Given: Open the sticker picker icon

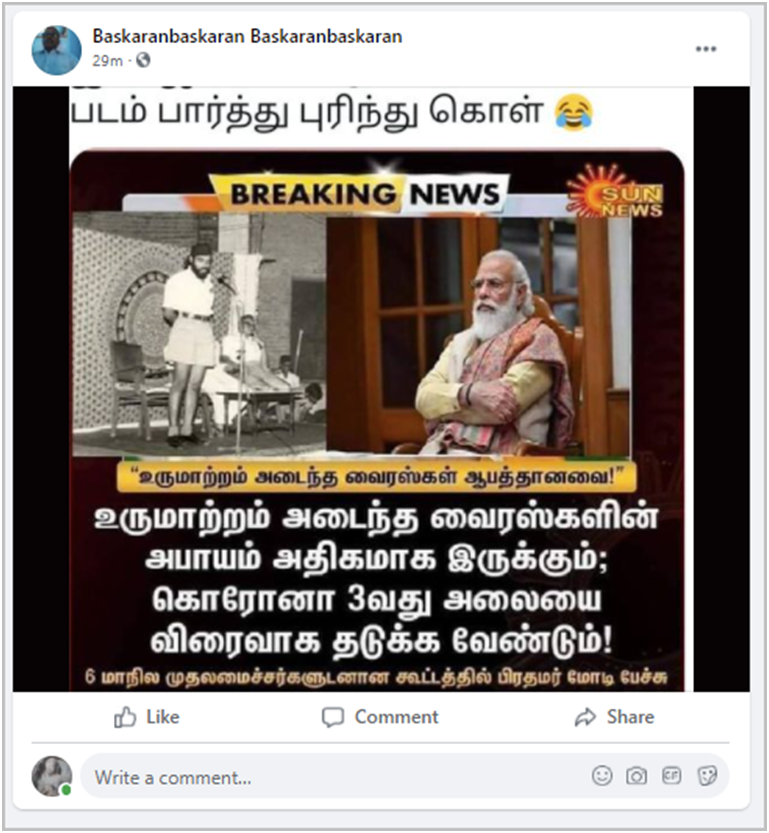Looking at the screenshot, I should tap(706, 776).
